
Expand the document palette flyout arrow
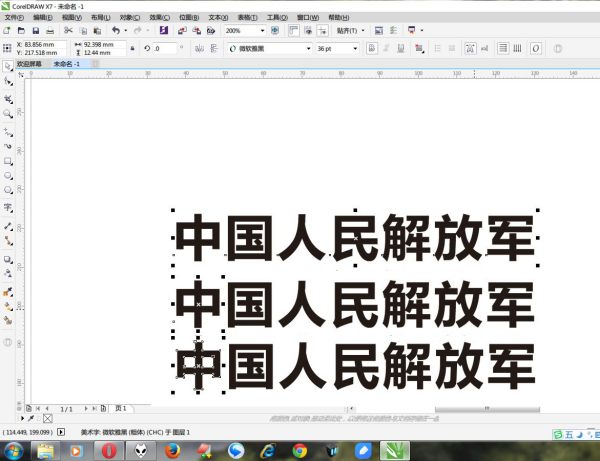[x=22, y=418]
